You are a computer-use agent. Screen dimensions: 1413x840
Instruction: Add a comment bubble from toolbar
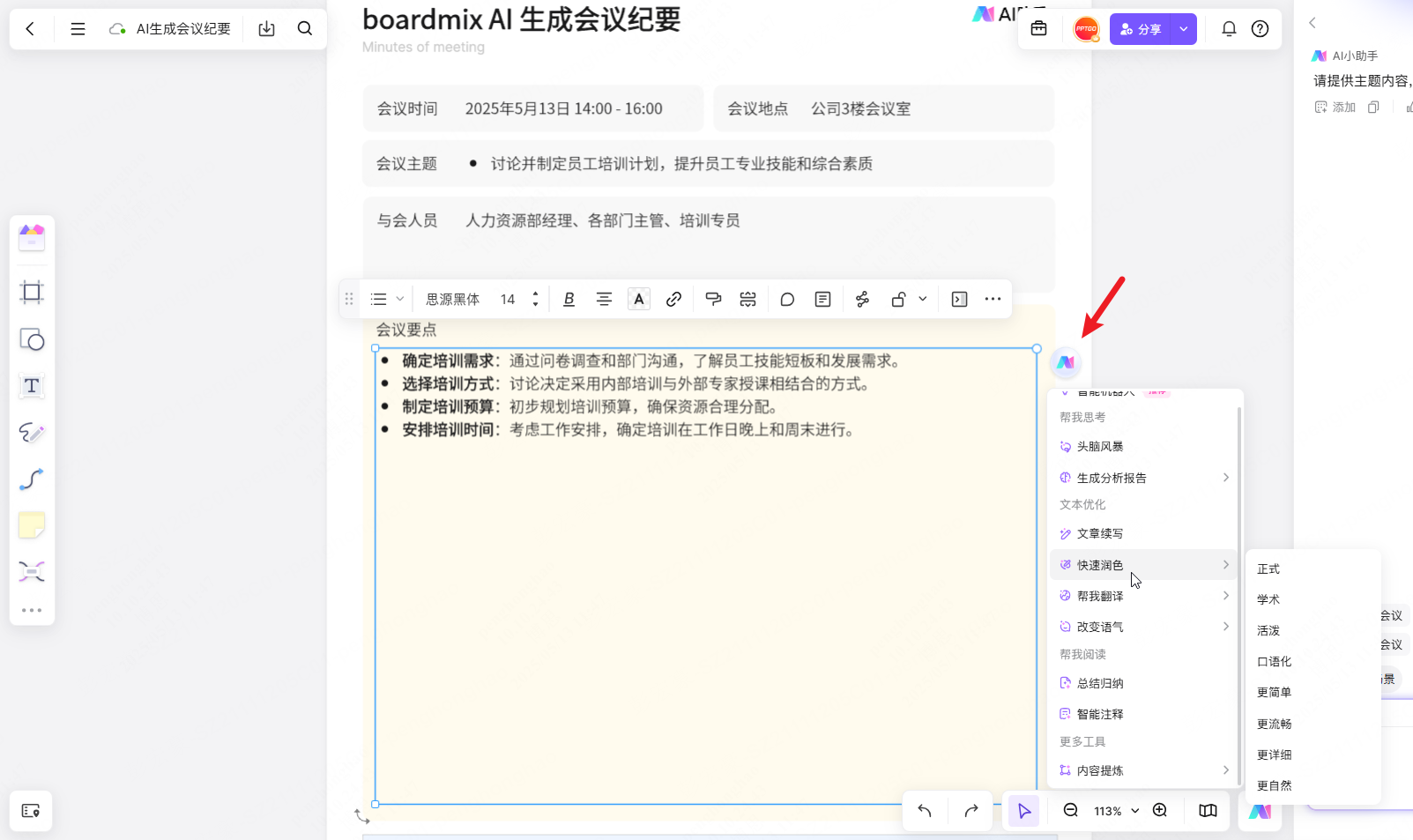point(787,300)
